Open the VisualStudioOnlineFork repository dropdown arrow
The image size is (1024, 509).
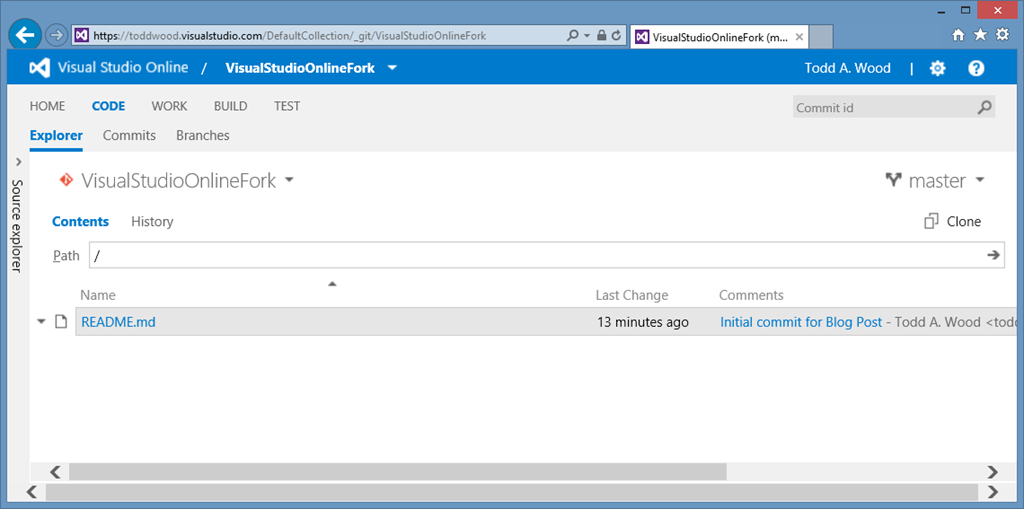[x=289, y=180]
